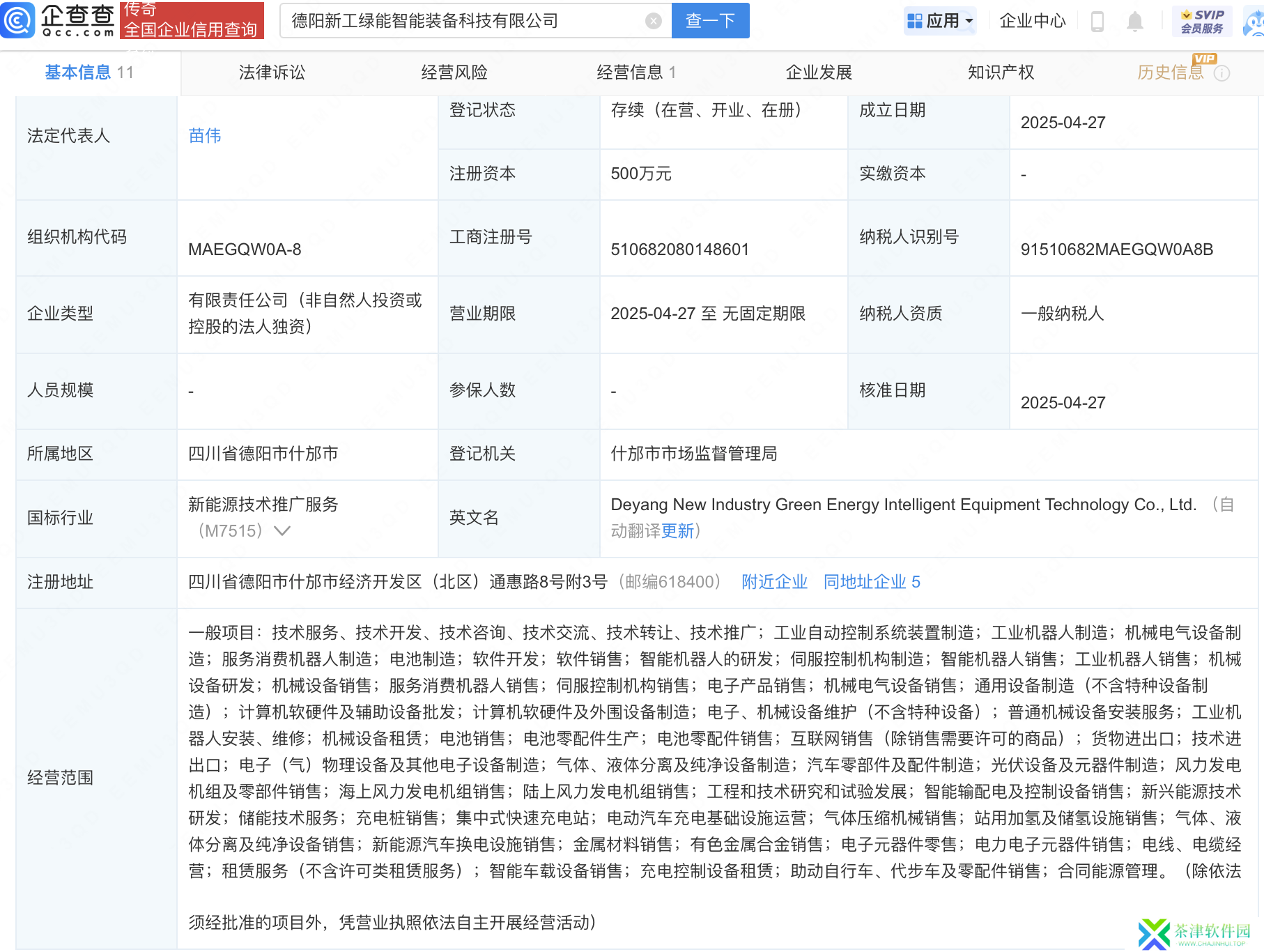1264x952 pixels.
Task: Click the 新能源技术推广服务 industry text
Action: (263, 505)
